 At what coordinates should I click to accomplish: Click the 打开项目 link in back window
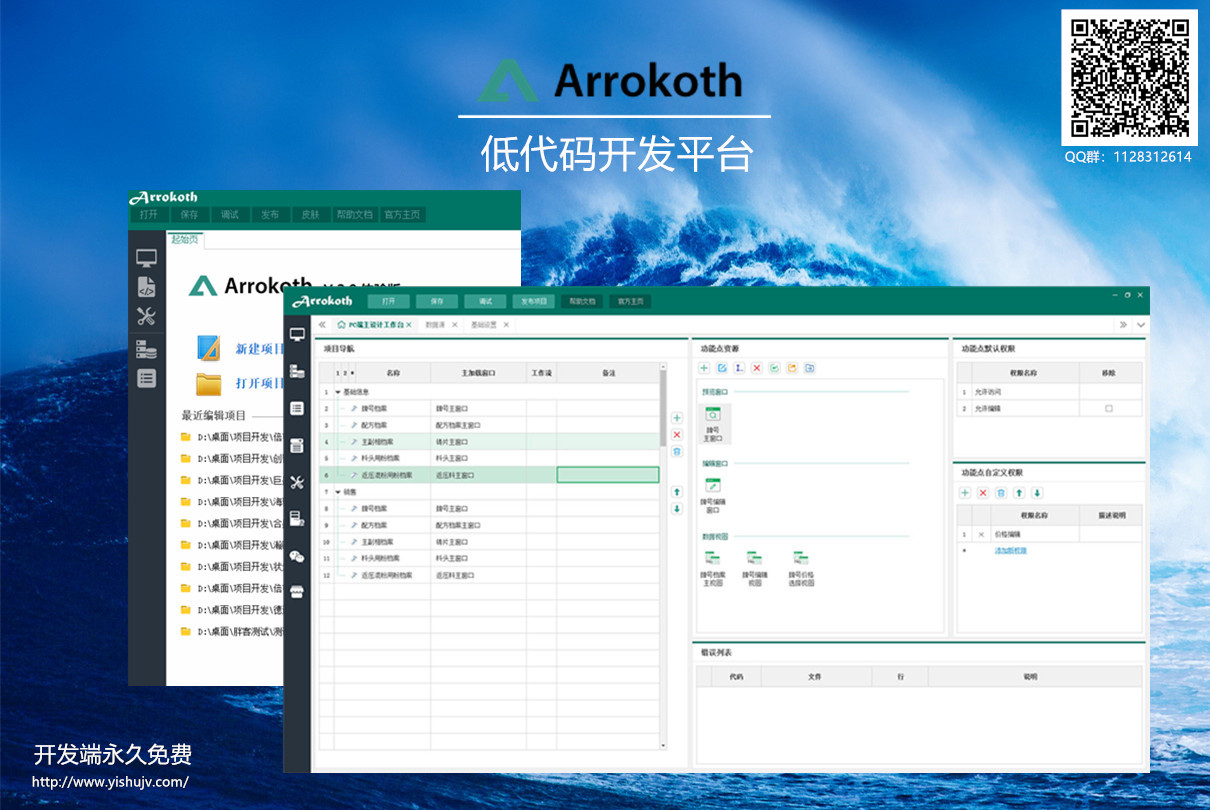tap(260, 384)
